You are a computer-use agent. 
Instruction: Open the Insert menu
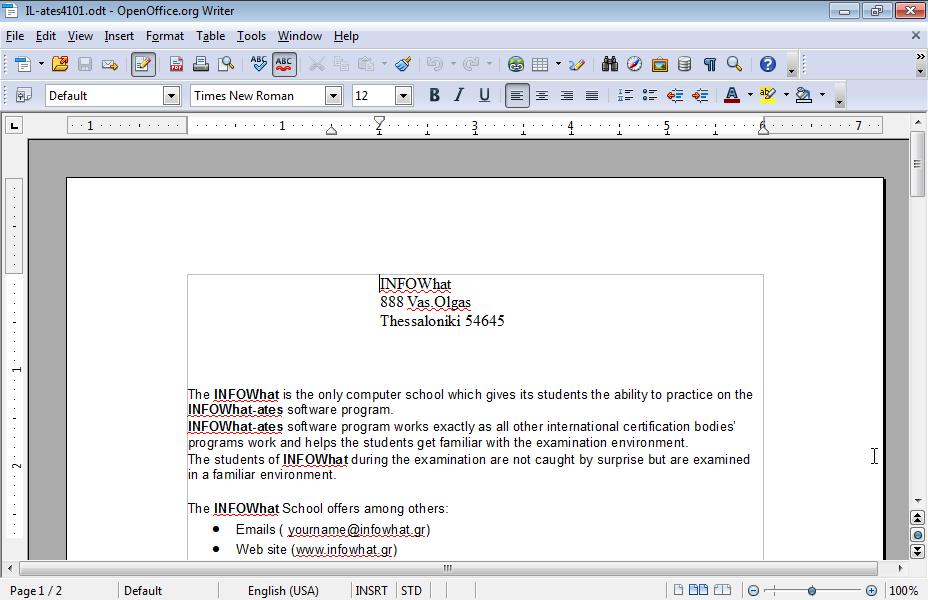tap(119, 36)
